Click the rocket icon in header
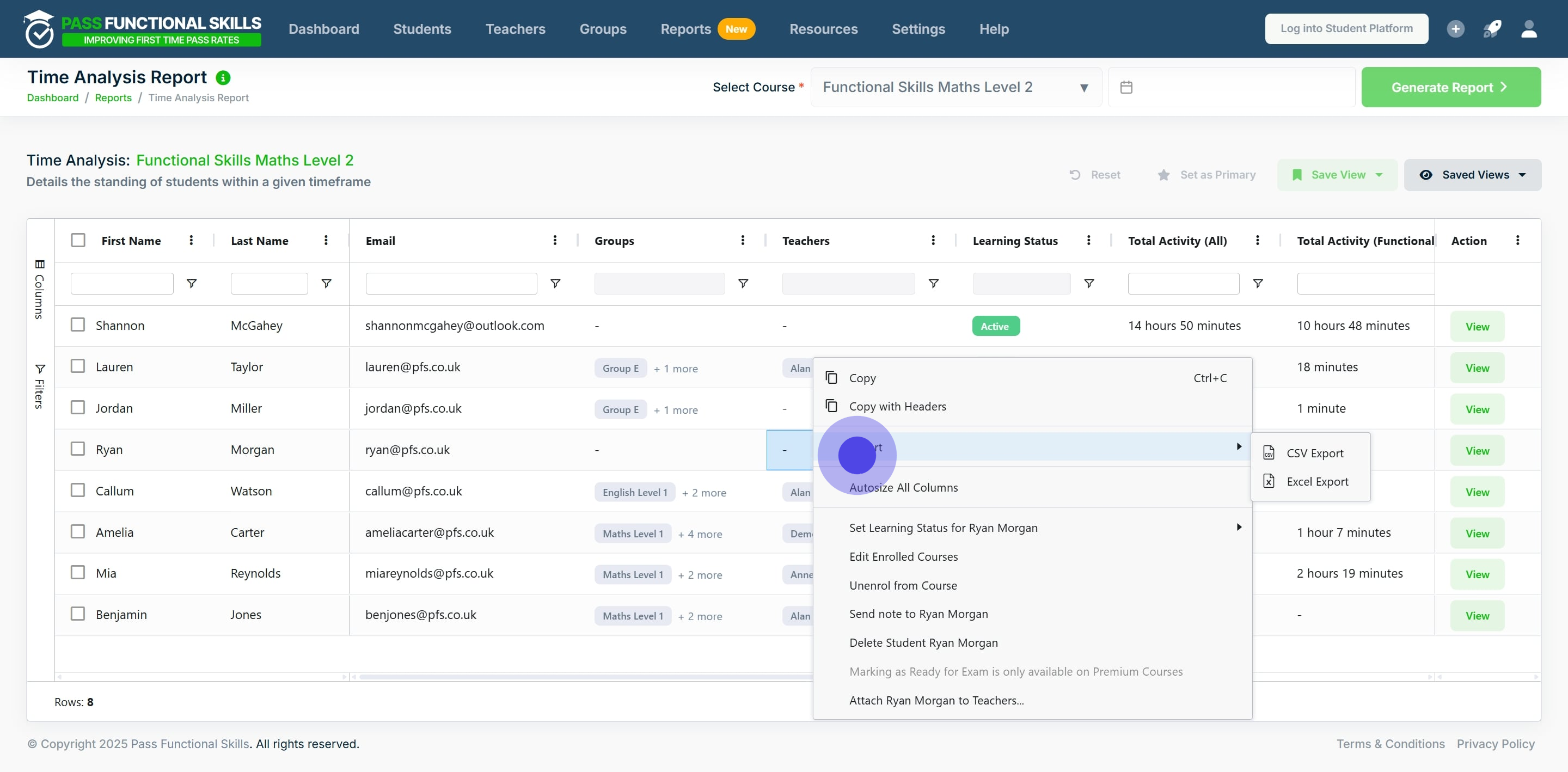This screenshot has height=772, width=1568. (1492, 29)
